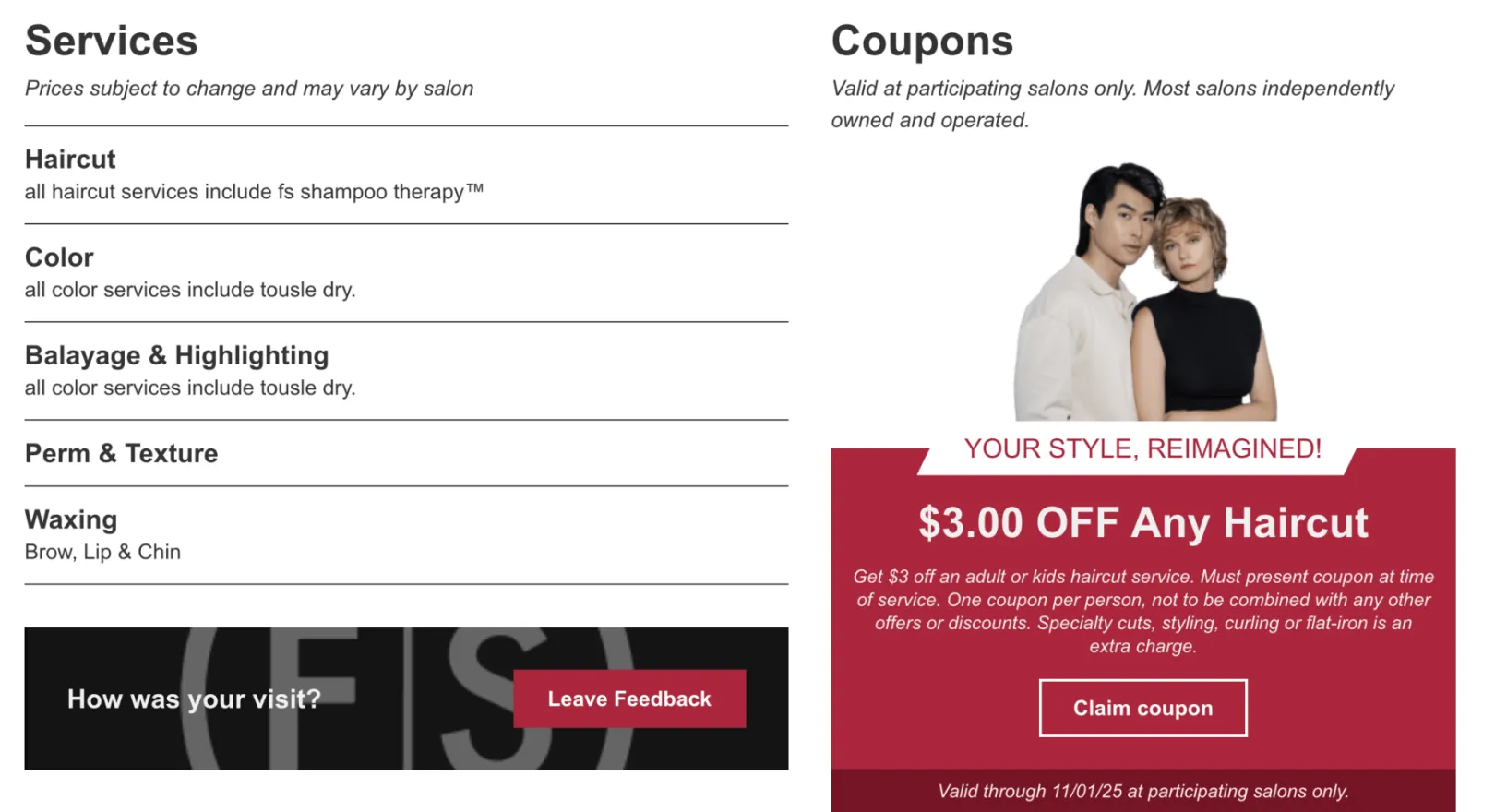The width and height of the screenshot is (1495, 812).
Task: Expand the Waxing services section
Action: 71,519
